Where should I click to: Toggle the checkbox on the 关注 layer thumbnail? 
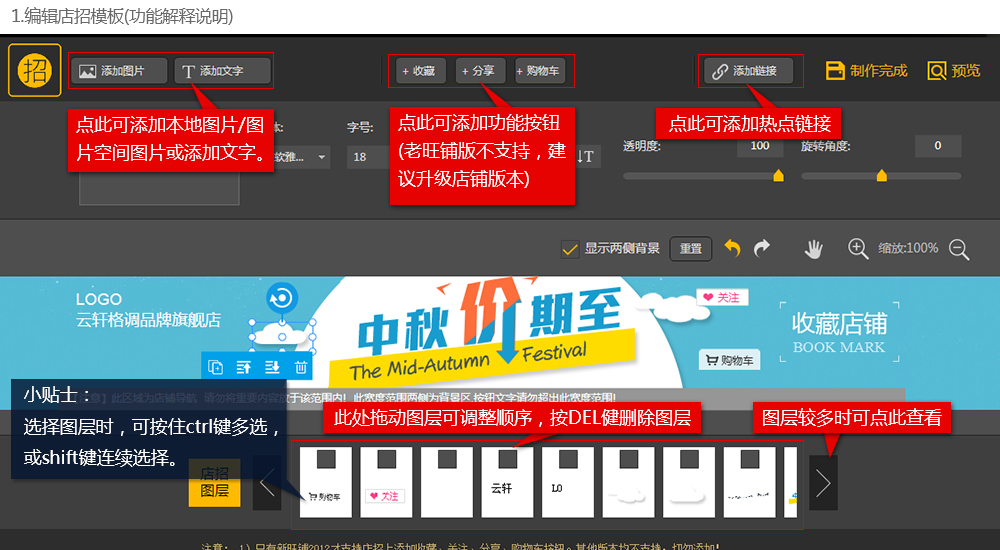(387, 459)
